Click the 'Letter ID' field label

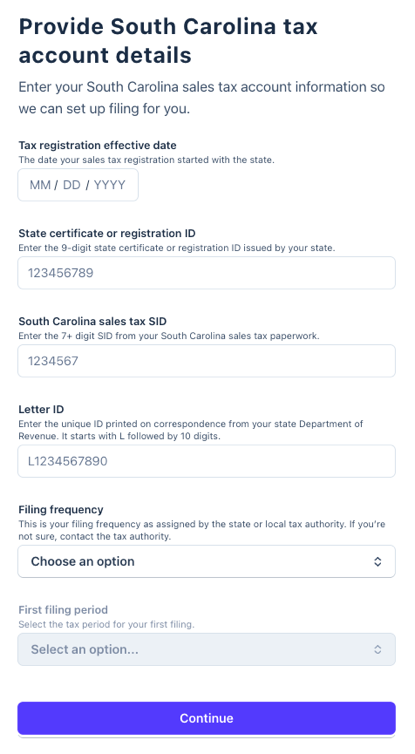(x=41, y=409)
